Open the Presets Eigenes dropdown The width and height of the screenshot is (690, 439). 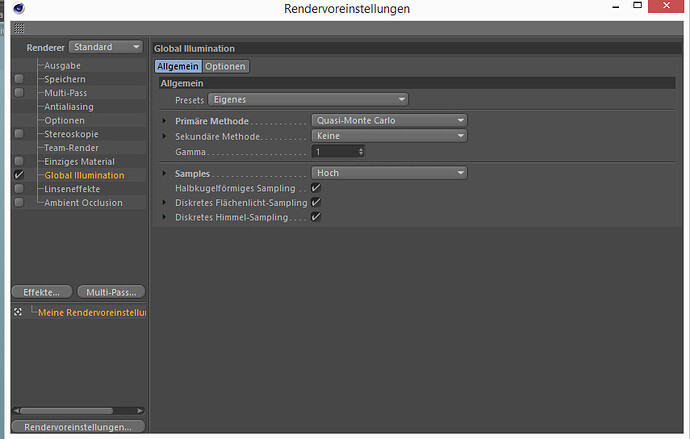(x=308, y=100)
